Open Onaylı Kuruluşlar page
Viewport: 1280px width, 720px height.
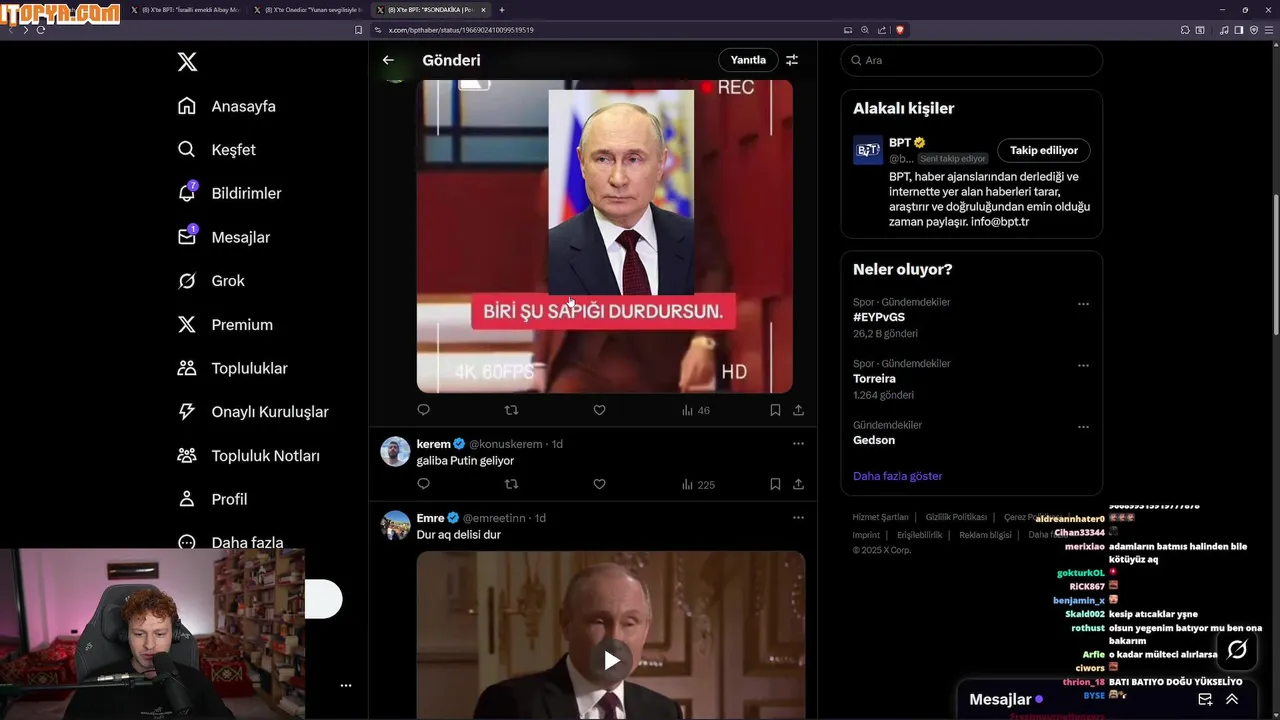(x=253, y=412)
